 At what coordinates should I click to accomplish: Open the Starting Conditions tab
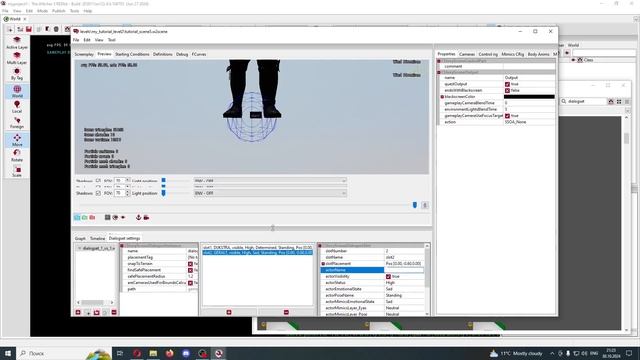tap(132, 54)
